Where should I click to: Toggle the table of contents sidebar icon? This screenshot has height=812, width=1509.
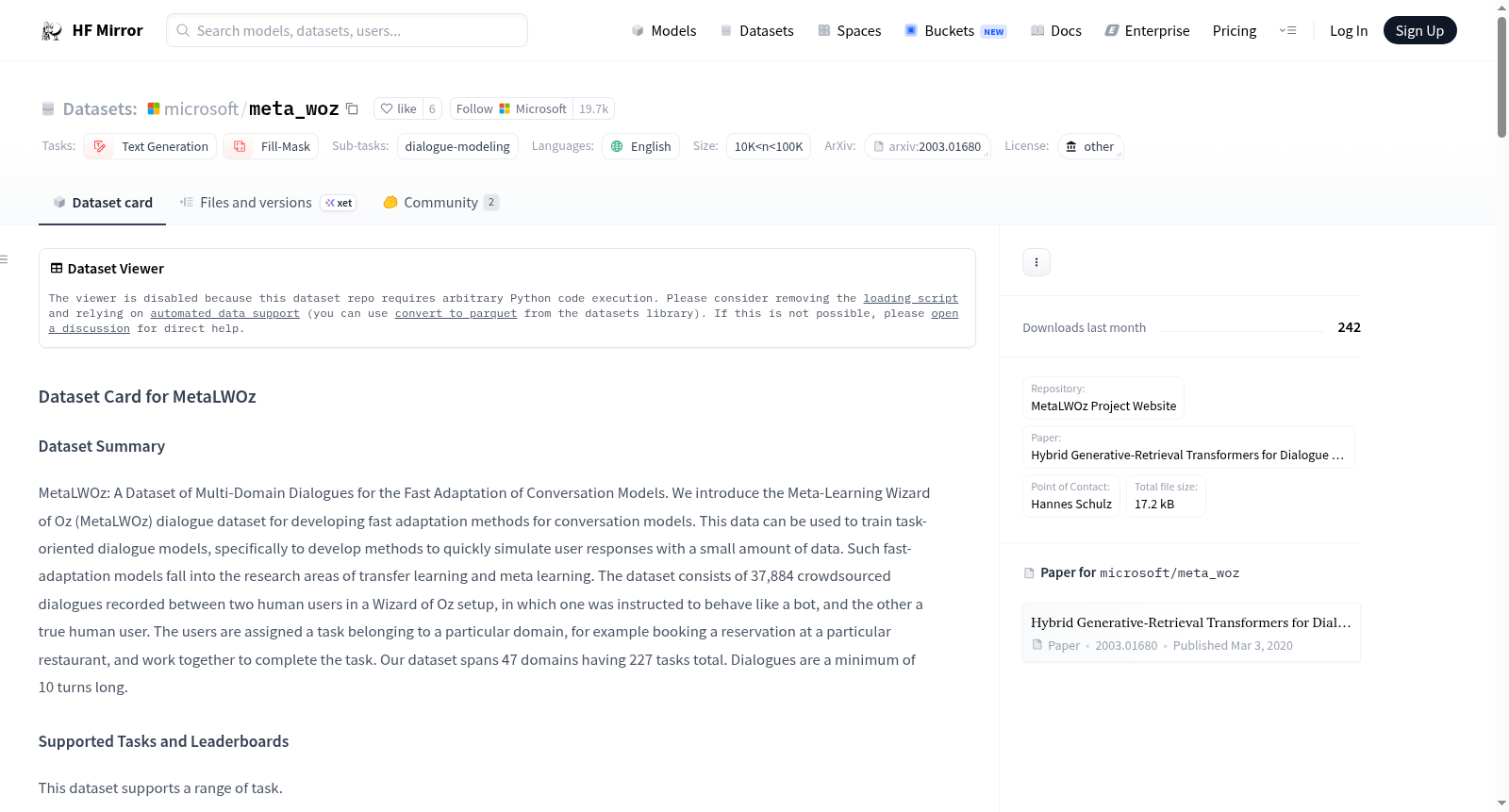pos(5,259)
